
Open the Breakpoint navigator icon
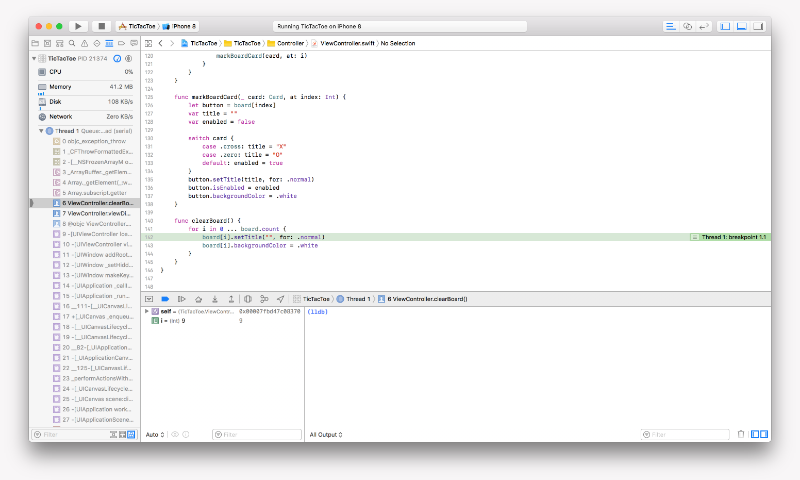121,43
